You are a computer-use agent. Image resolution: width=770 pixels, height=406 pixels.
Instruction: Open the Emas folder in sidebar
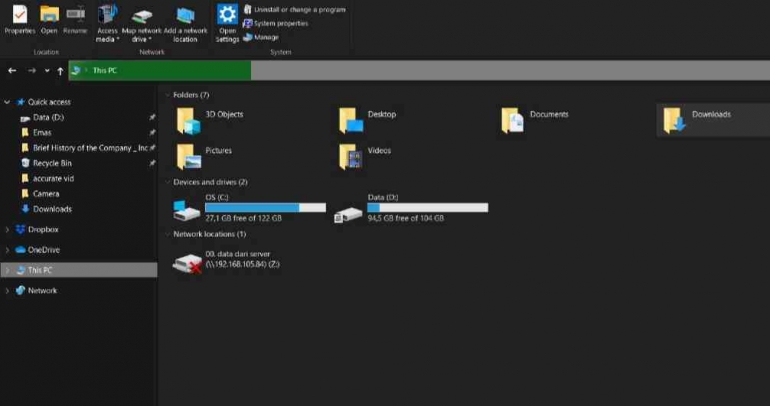pyautogui.click(x=42, y=133)
